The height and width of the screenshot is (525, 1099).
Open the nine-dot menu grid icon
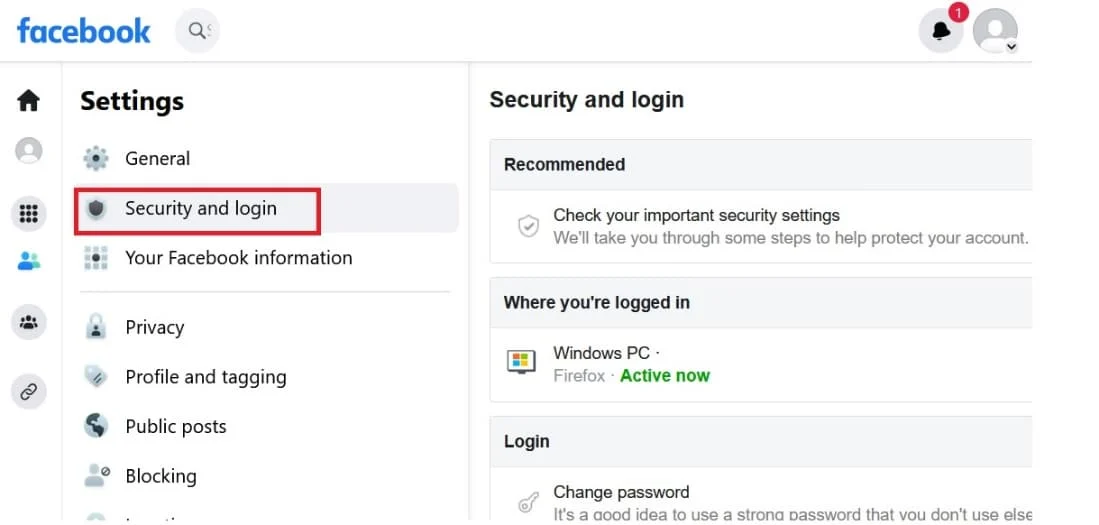(29, 213)
